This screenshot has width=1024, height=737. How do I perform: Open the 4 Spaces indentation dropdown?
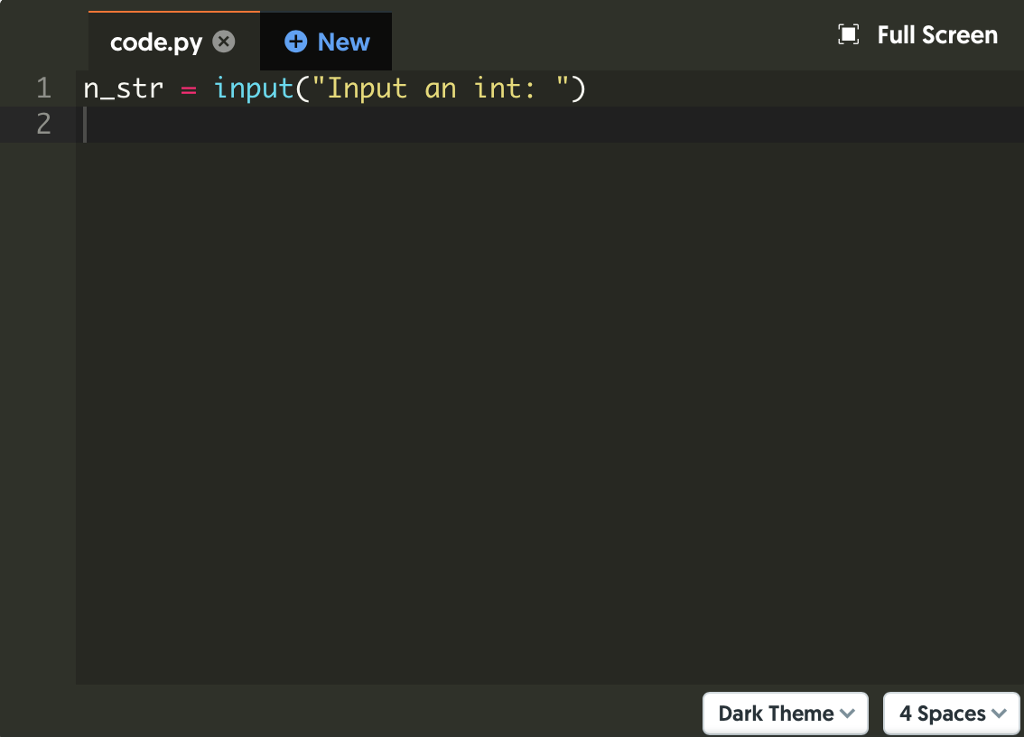(951, 713)
